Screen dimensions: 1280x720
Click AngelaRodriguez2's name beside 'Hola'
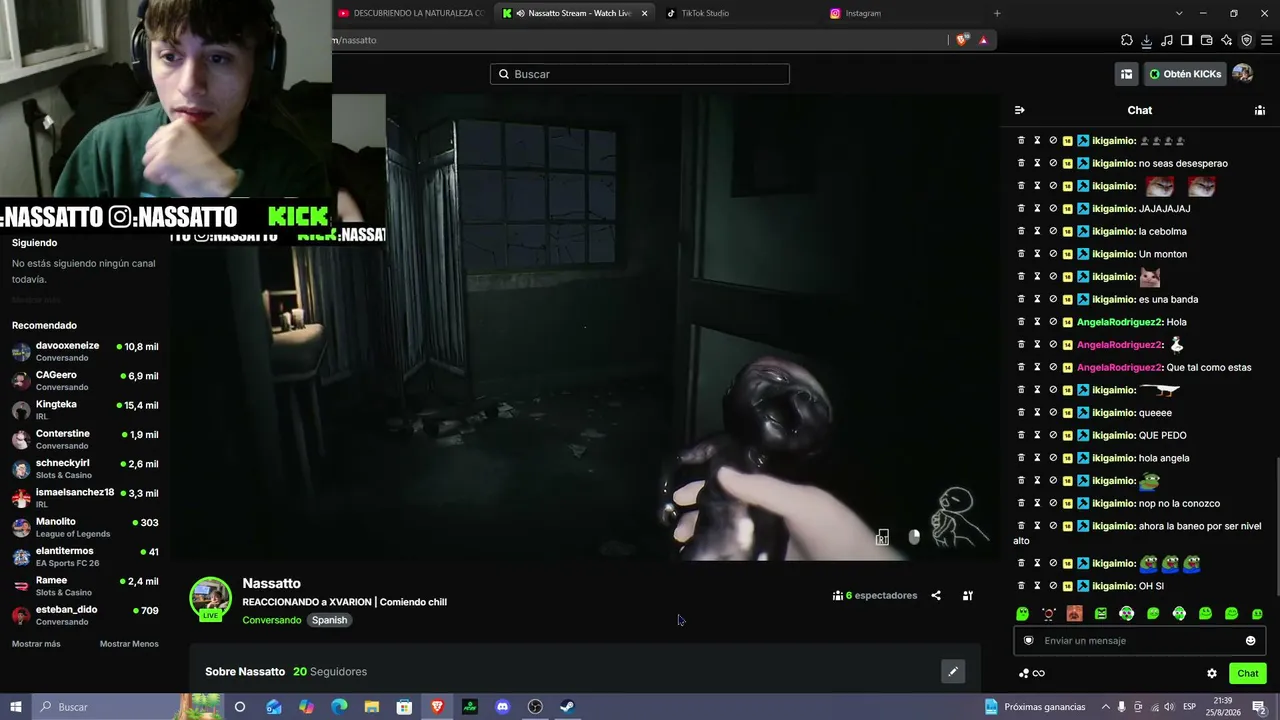1120,322
